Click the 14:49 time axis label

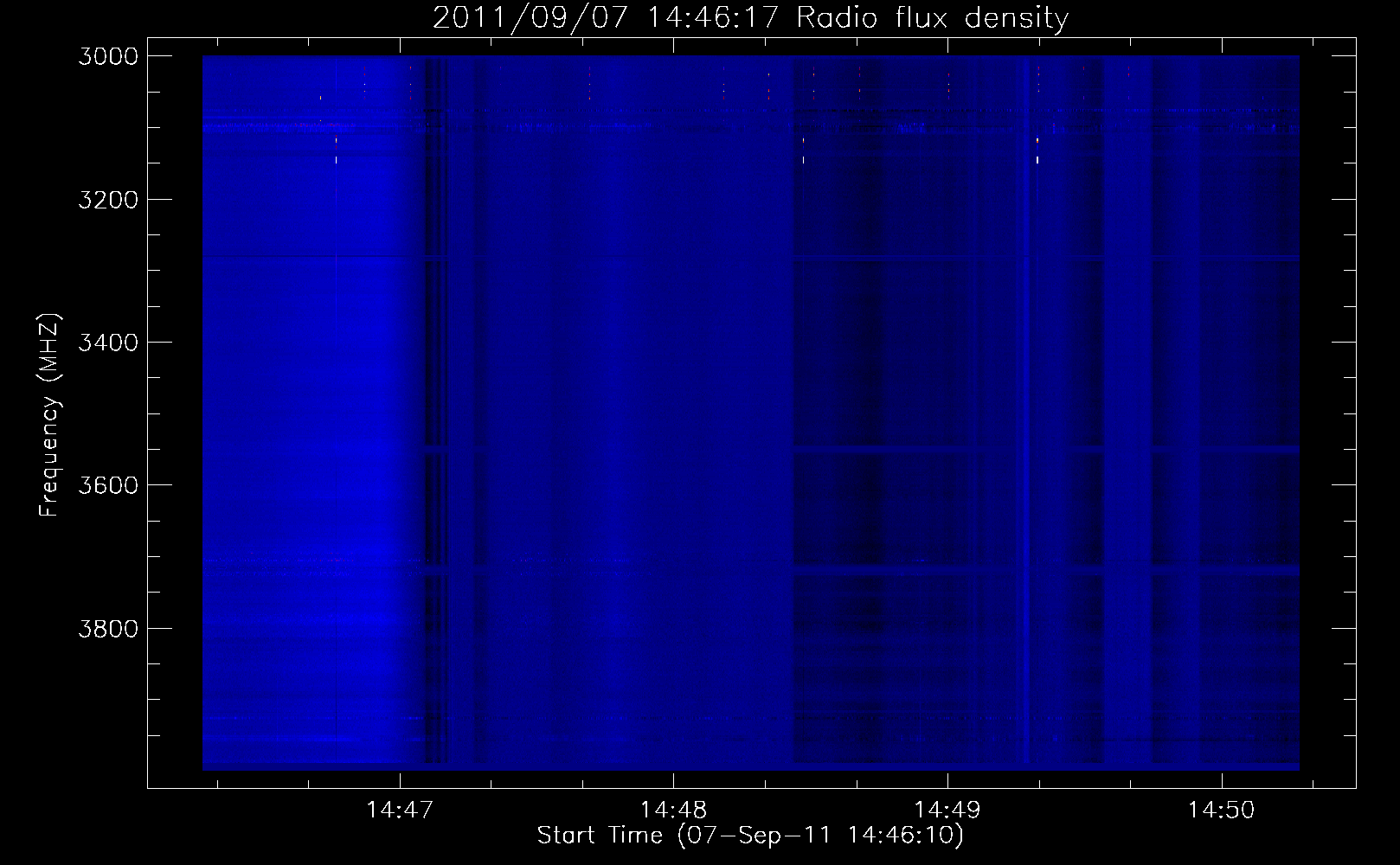[x=947, y=811]
